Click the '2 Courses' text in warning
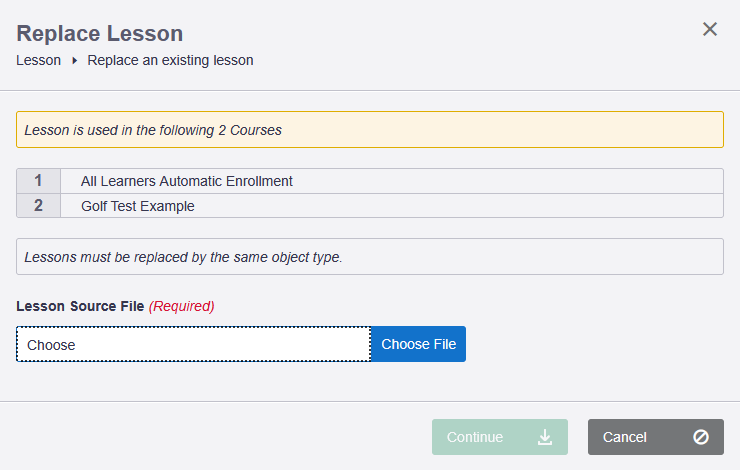This screenshot has height=470, width=740. [x=250, y=130]
